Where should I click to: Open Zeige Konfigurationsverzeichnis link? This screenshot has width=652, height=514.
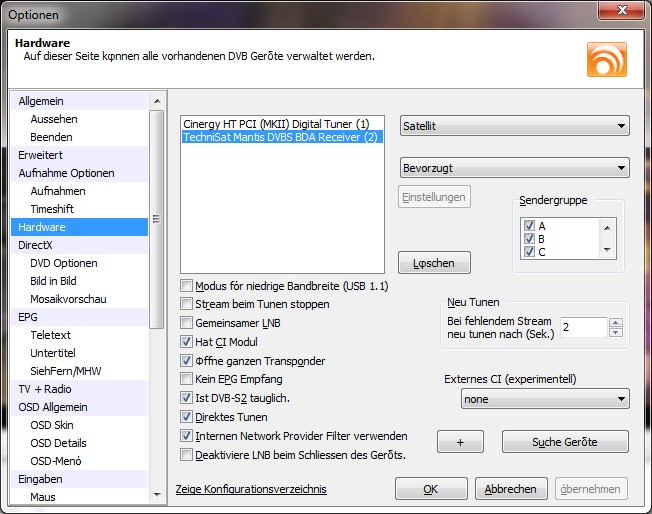(251, 489)
